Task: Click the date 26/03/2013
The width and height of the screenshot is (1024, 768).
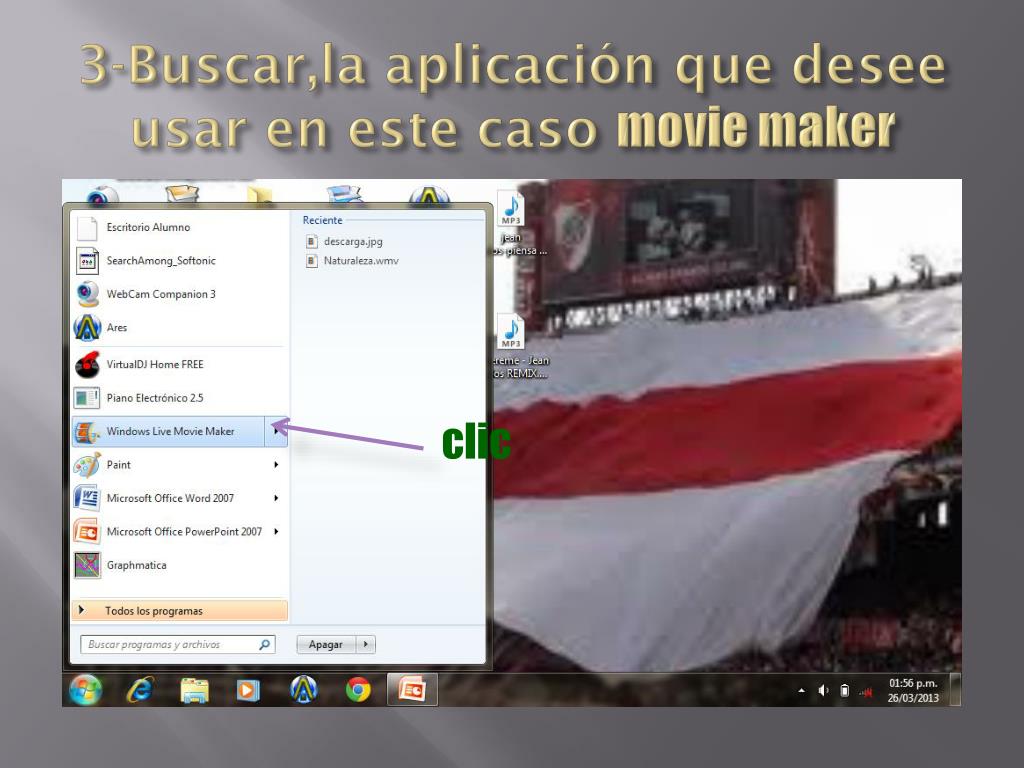Action: click(913, 698)
